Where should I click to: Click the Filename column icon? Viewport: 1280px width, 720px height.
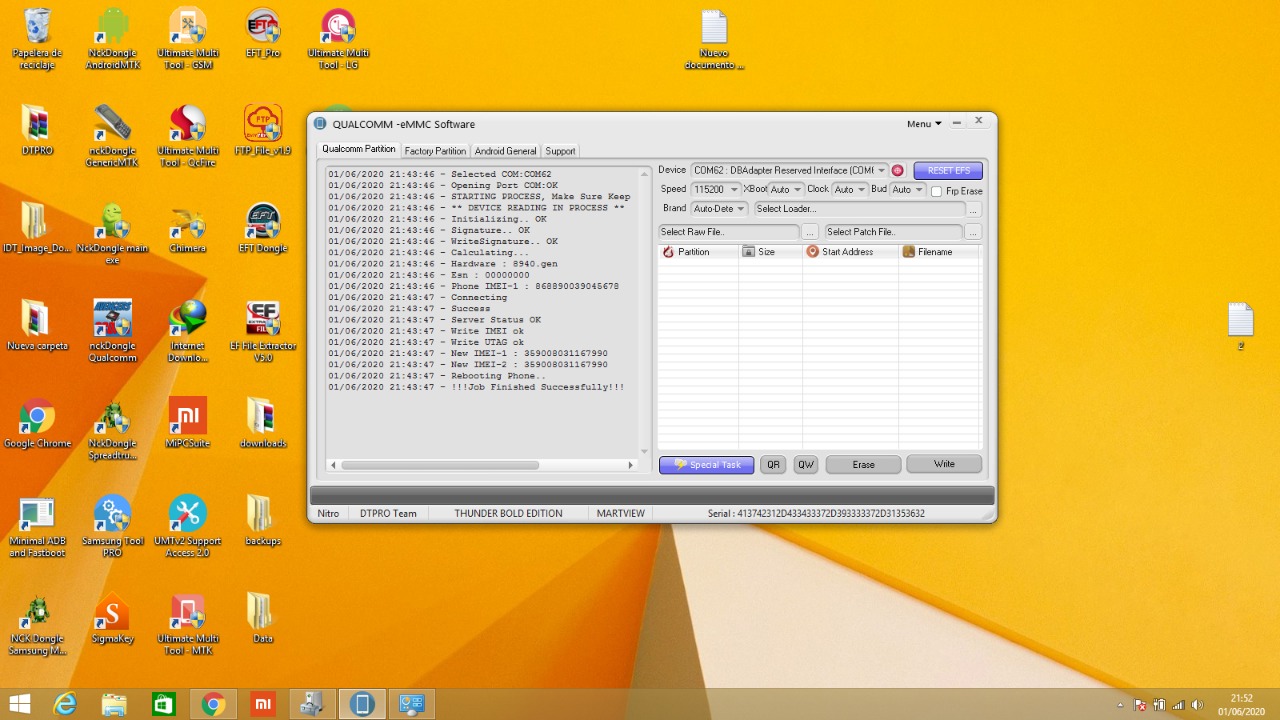[x=908, y=252]
